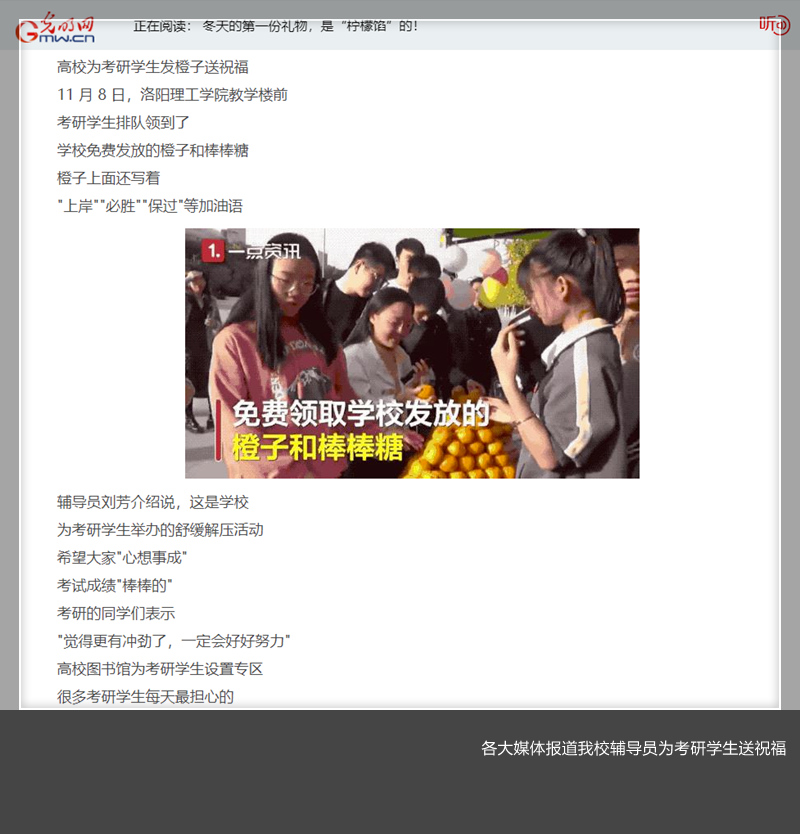
Task: Click the text 考研学生排队领到了
Action: click(x=123, y=123)
